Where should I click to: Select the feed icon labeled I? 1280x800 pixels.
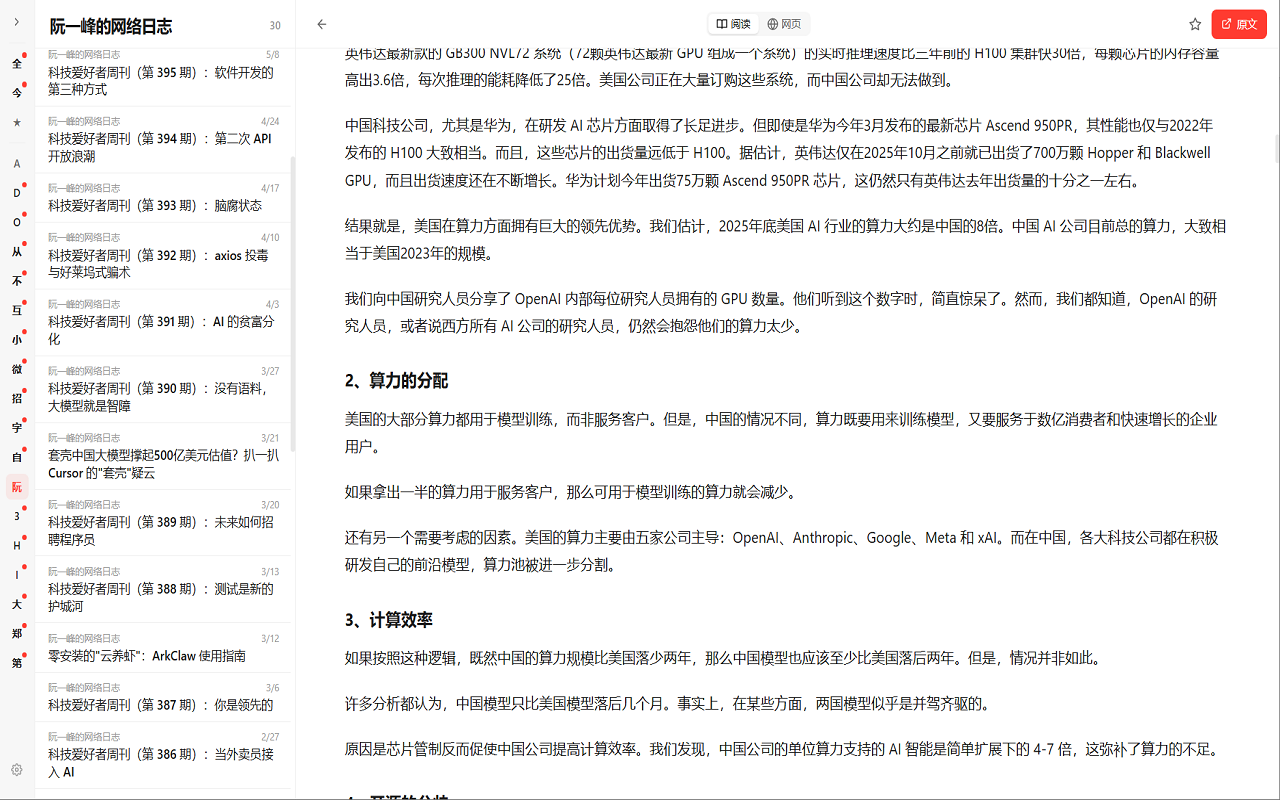pyautogui.click(x=17, y=575)
